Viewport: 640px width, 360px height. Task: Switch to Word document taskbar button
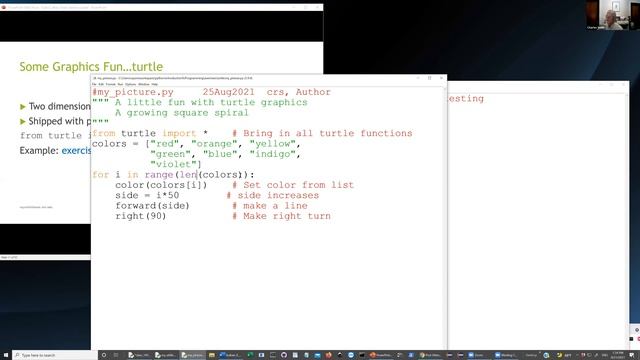click(x=231, y=355)
